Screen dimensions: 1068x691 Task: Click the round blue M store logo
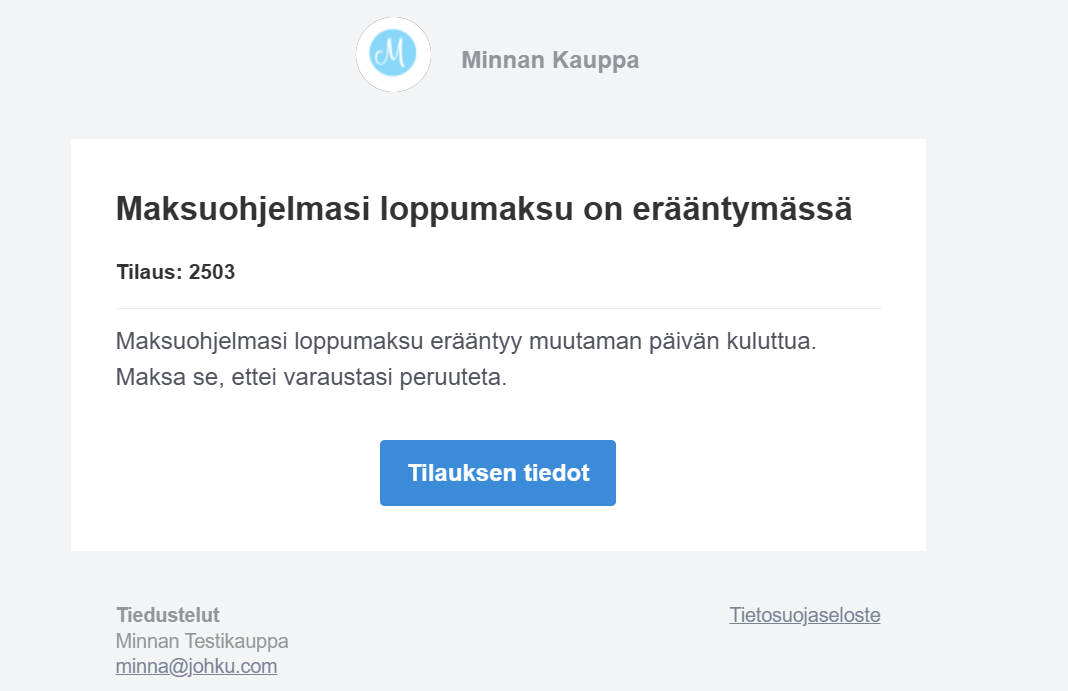pos(393,54)
